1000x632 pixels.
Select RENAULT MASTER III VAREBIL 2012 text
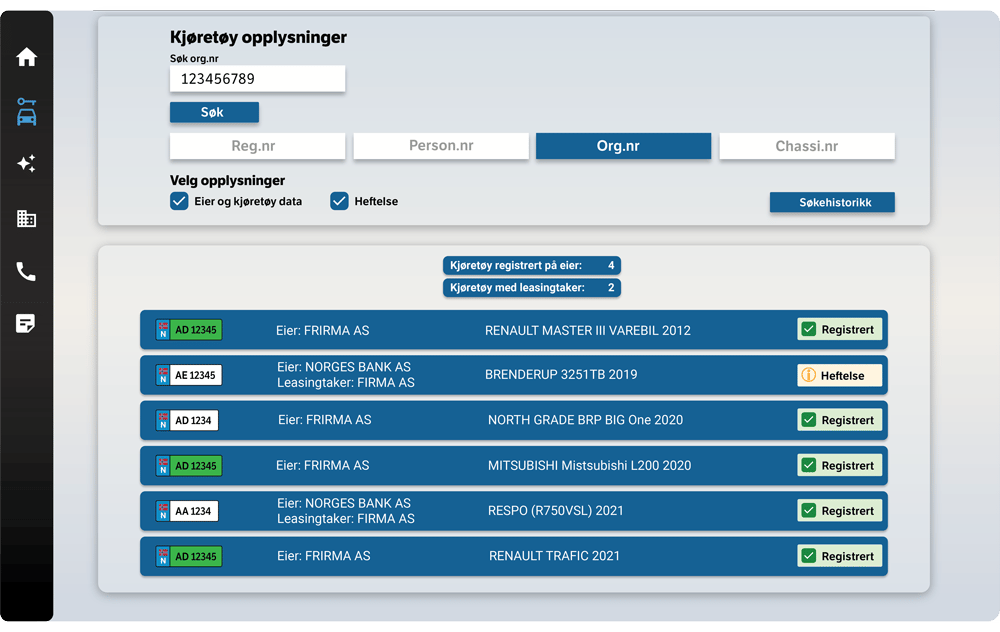tap(587, 330)
